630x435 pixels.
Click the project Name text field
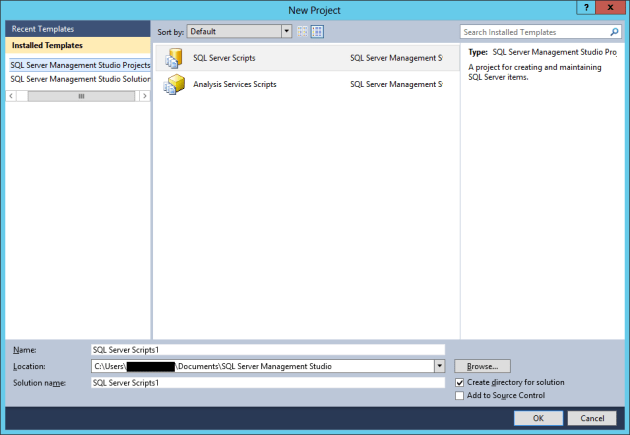point(266,350)
